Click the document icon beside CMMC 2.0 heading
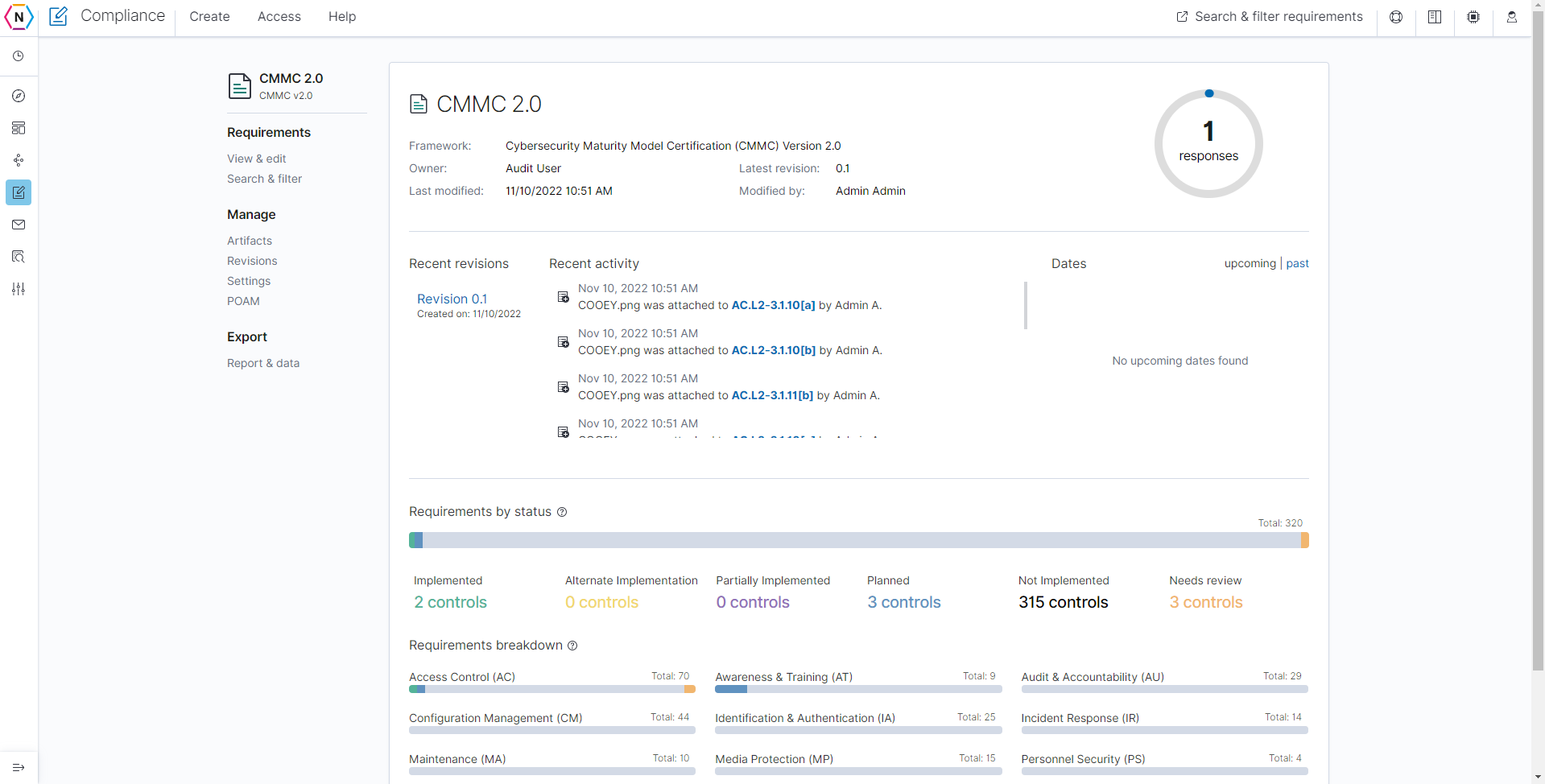Screen dimensions: 1545x784 click(x=419, y=104)
